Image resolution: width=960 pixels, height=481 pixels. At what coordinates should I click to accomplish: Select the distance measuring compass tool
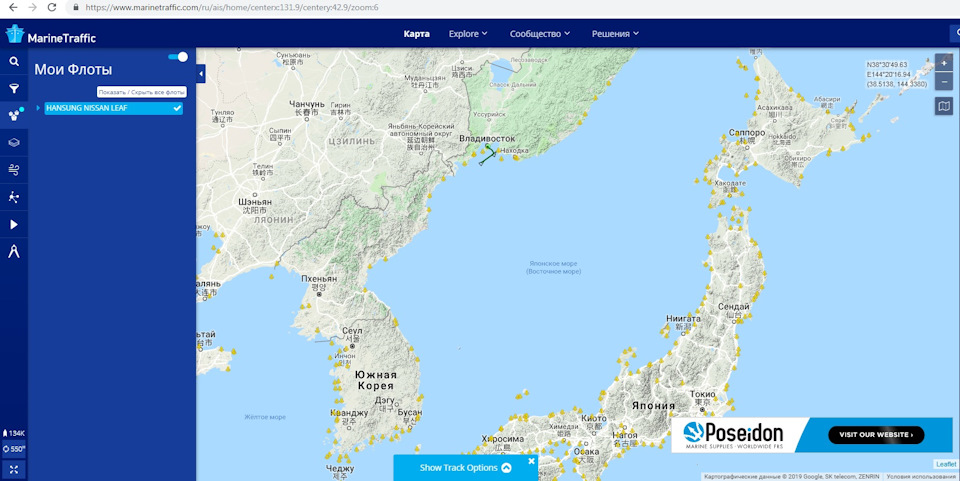13,251
